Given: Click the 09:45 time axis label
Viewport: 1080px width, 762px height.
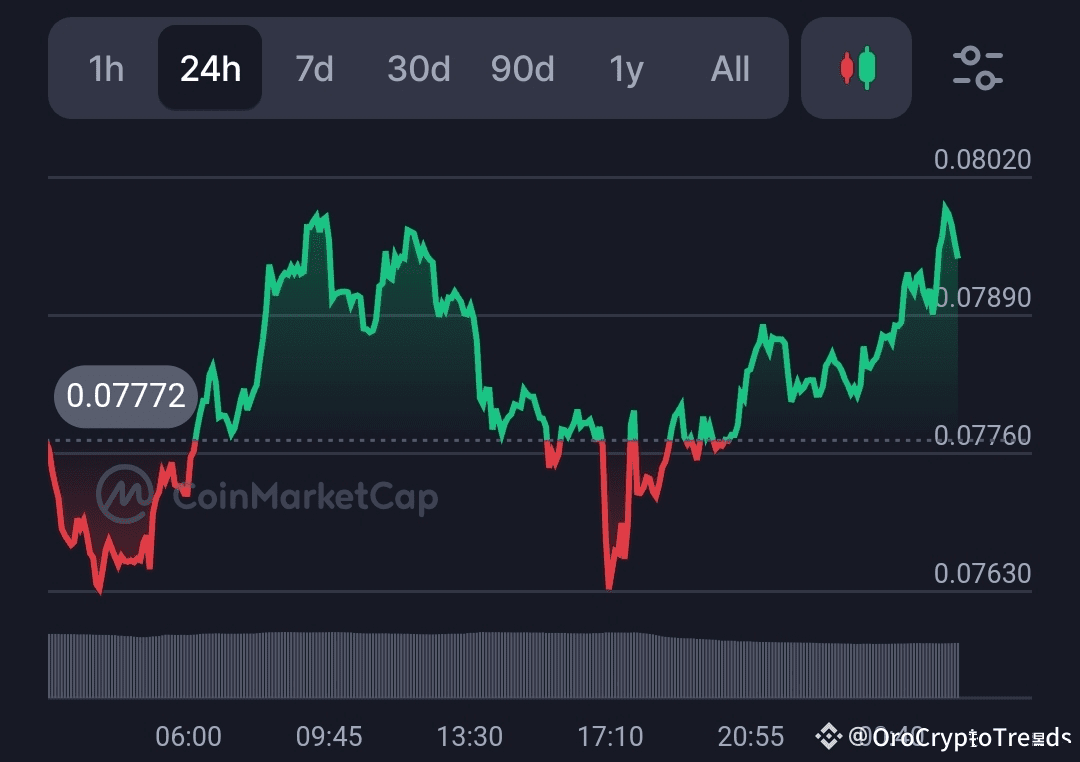Looking at the screenshot, I should tap(329, 737).
